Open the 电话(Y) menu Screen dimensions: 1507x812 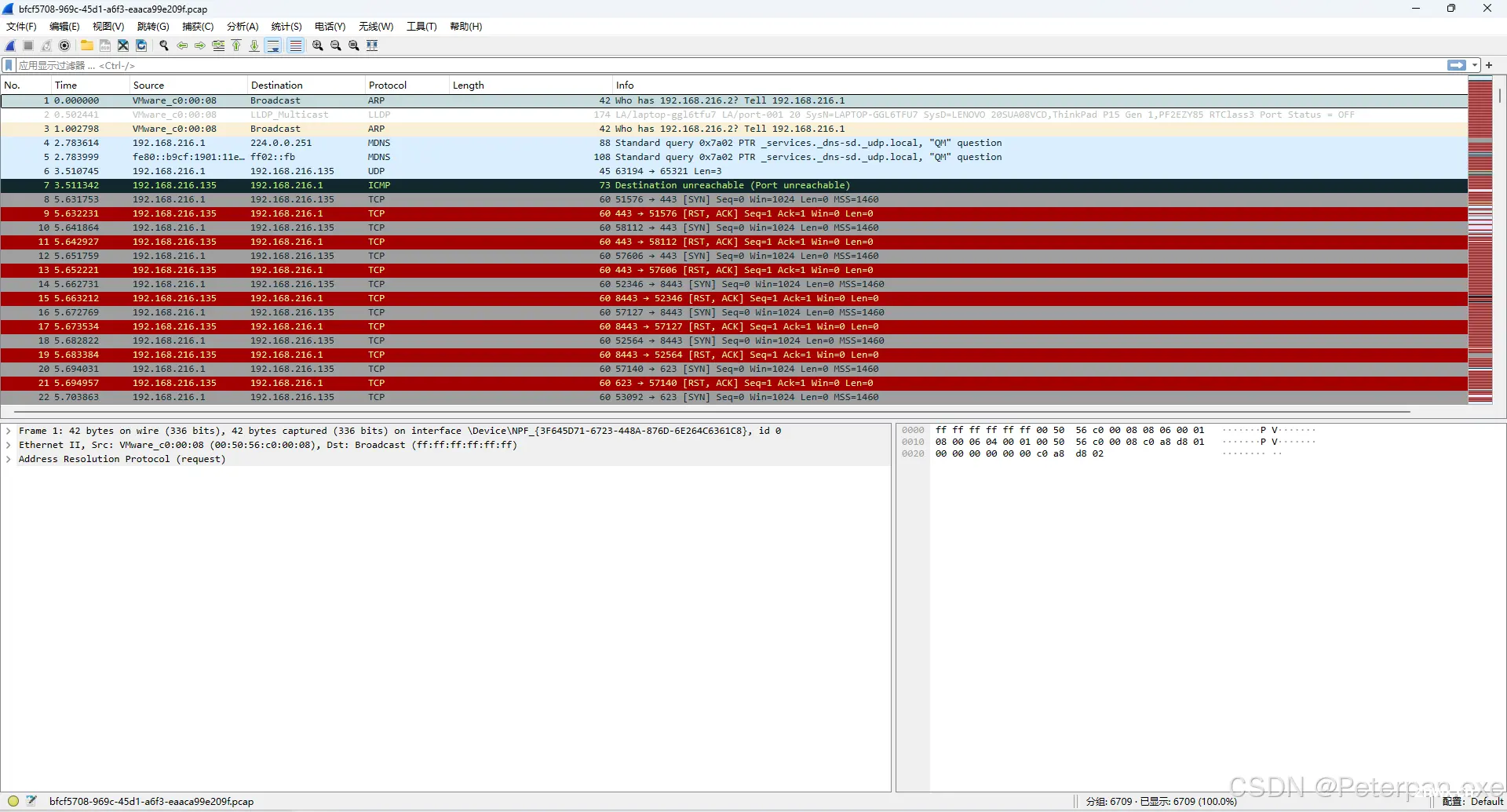pos(330,27)
